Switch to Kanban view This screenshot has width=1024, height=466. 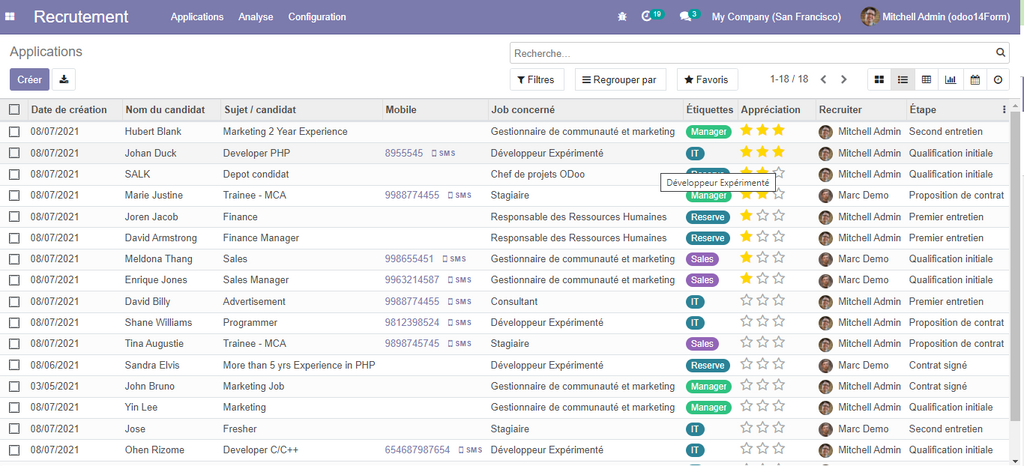tap(879, 80)
